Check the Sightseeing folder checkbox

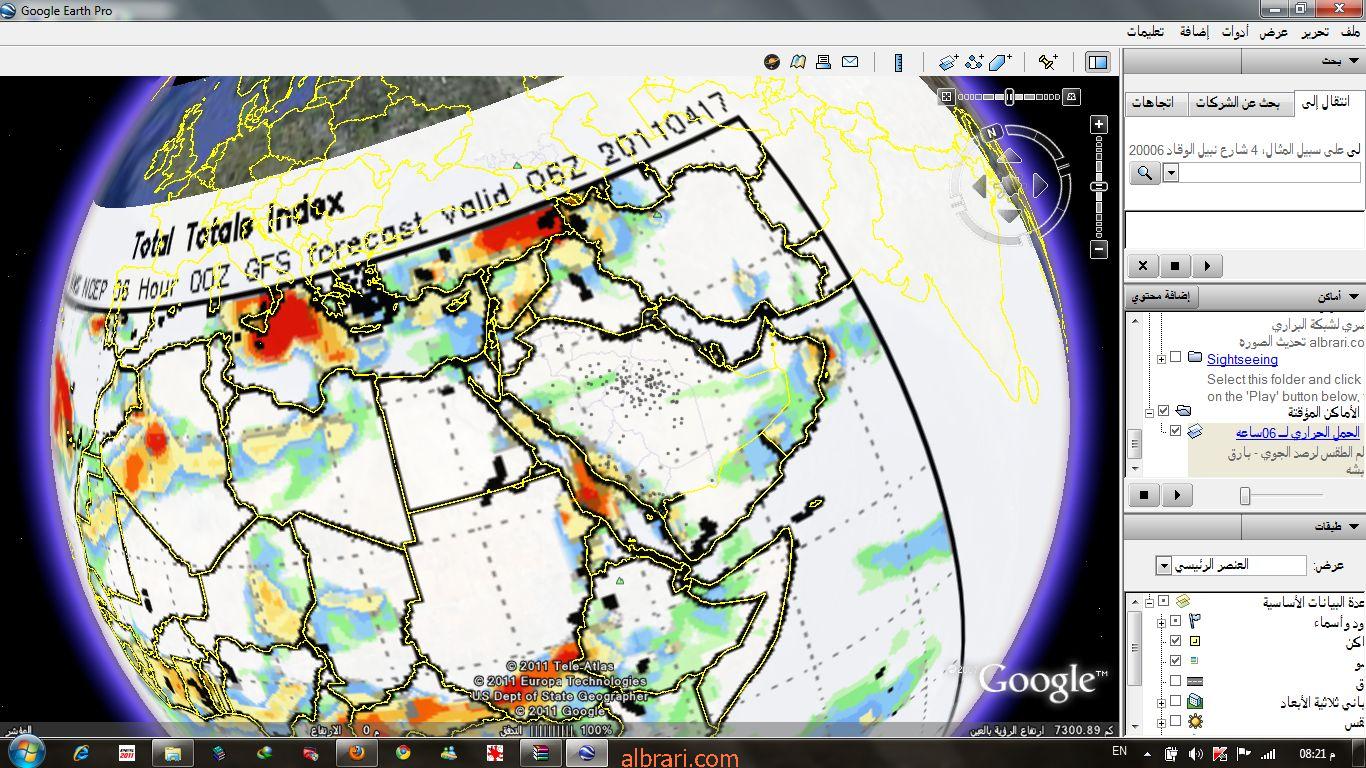1176,357
